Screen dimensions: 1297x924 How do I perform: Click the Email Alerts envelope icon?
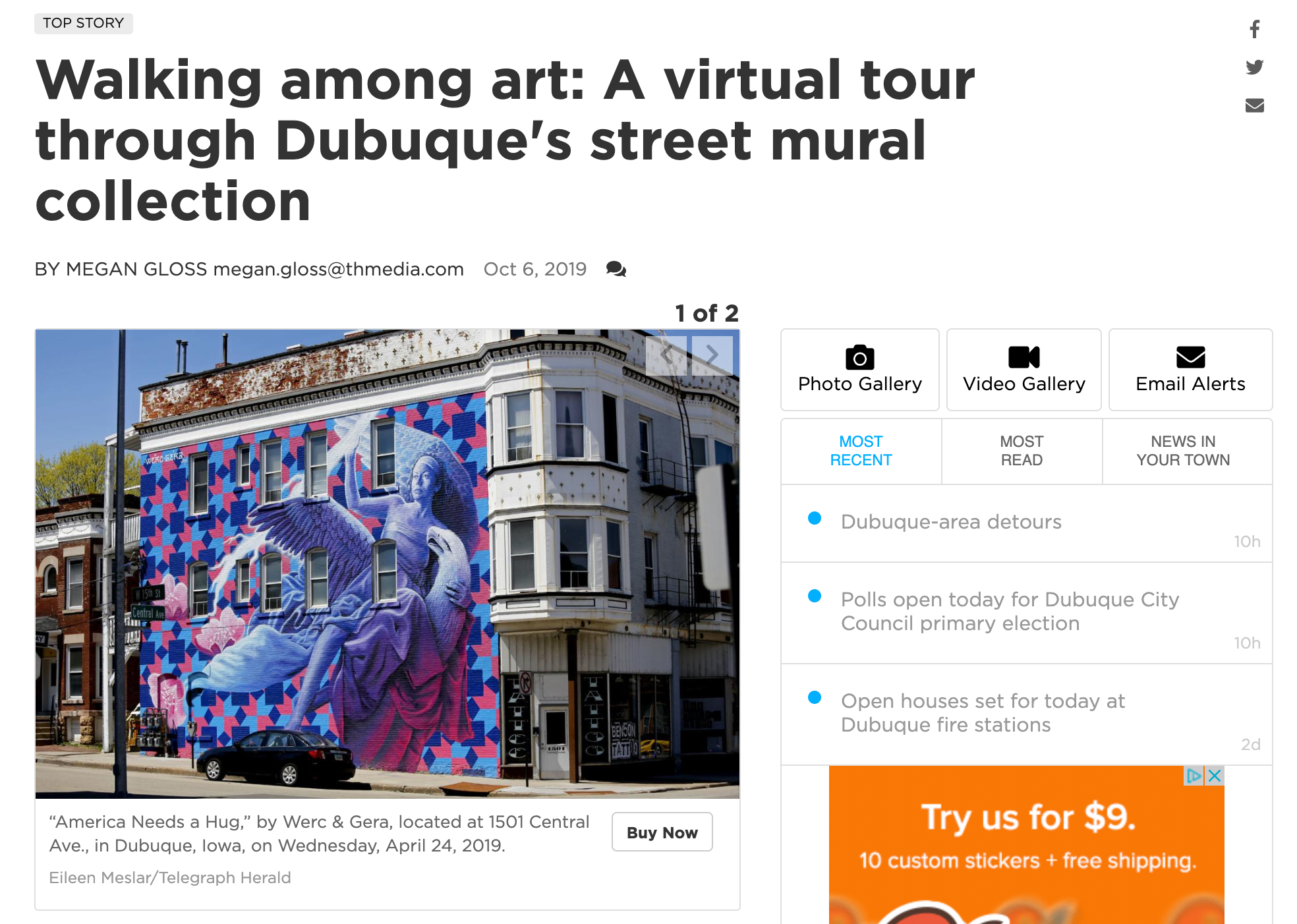coord(1190,357)
